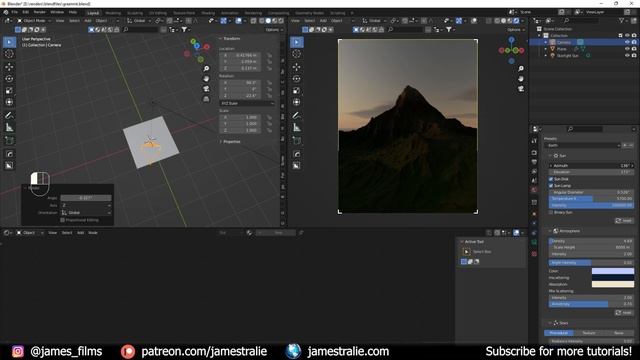
Task: Select Texture stars mode button
Action: [x=589, y=333]
